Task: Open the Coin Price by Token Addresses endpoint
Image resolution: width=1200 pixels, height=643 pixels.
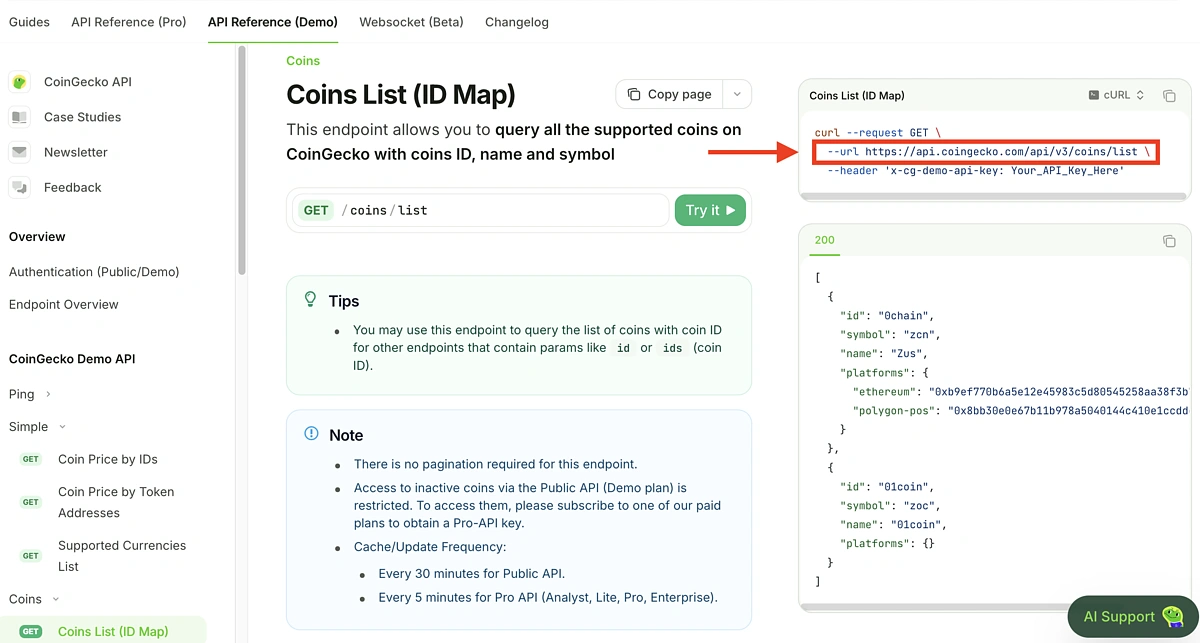Action: pos(116,501)
